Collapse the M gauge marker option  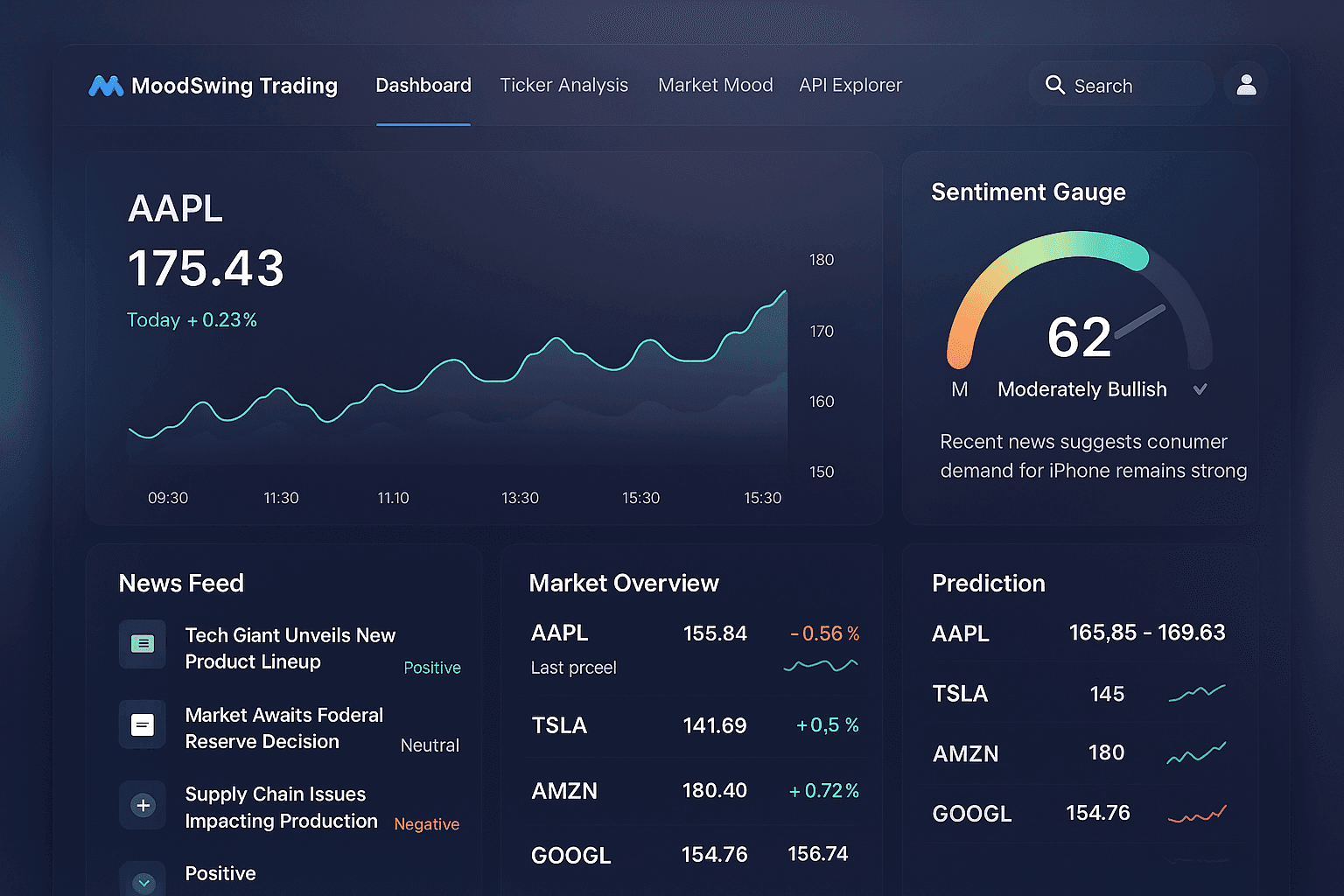pos(959,388)
